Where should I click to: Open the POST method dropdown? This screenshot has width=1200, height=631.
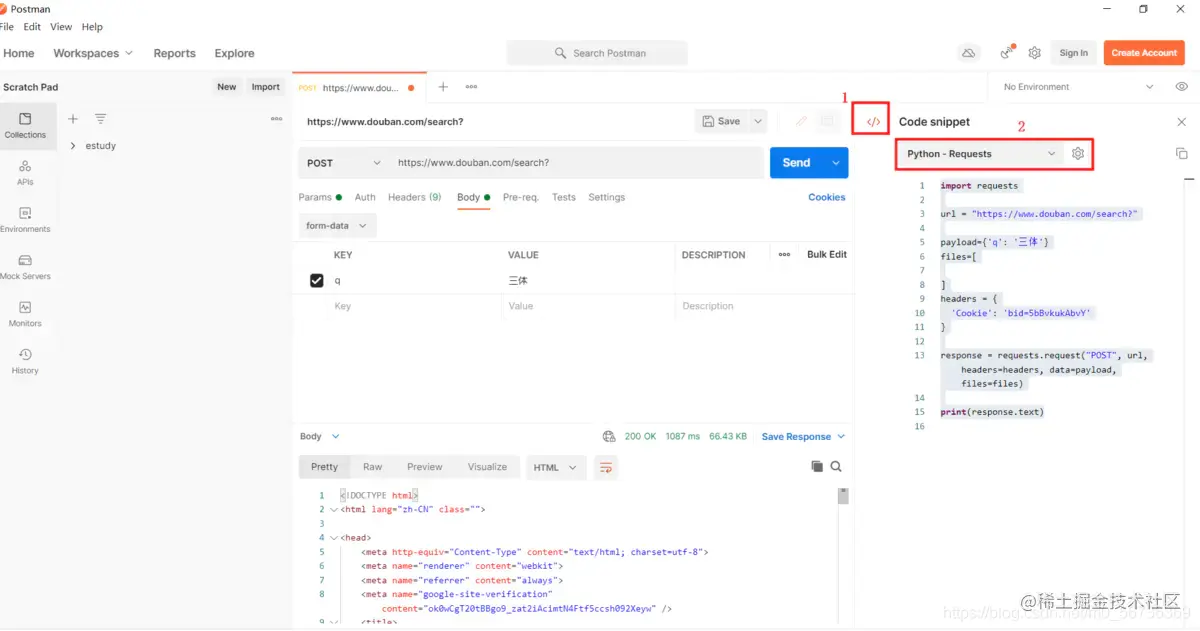(x=343, y=163)
